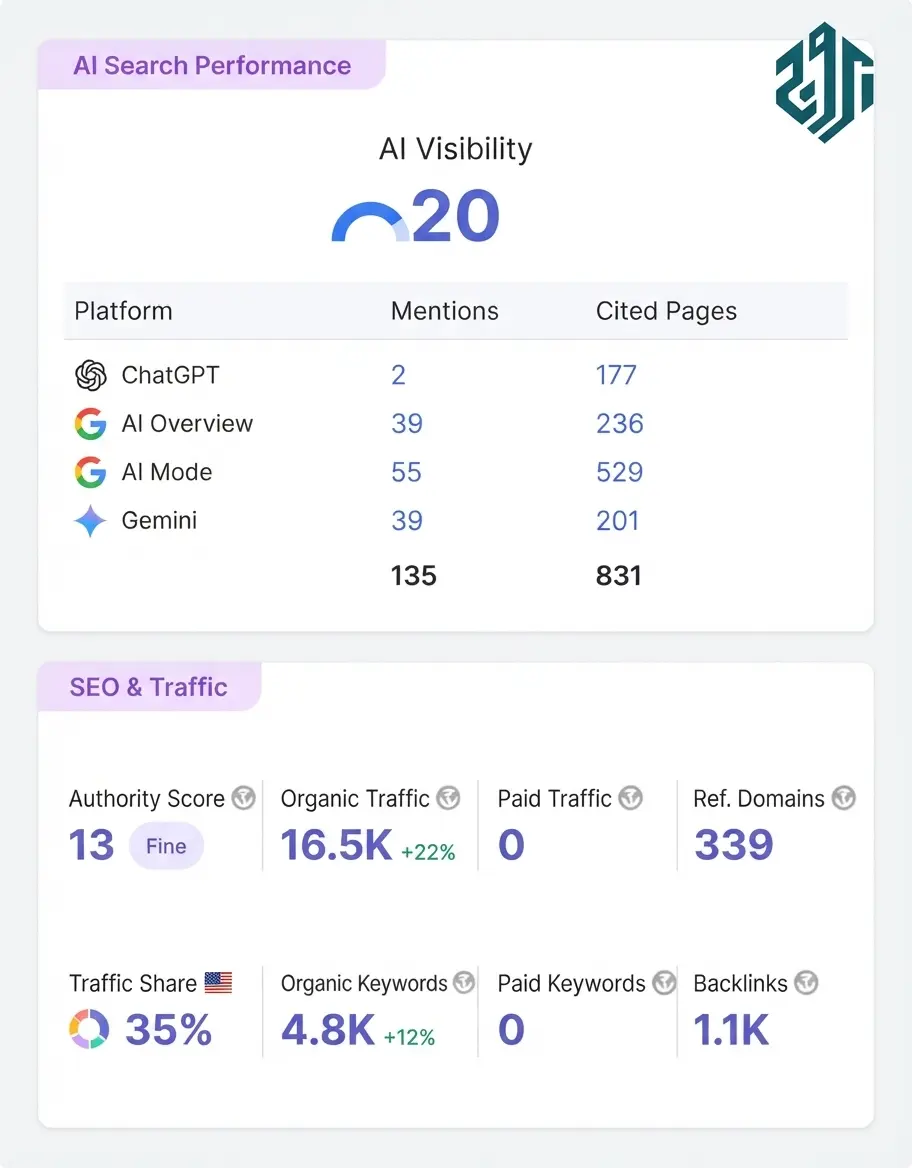
Task: Click the Platform column header
Action: [x=123, y=311]
